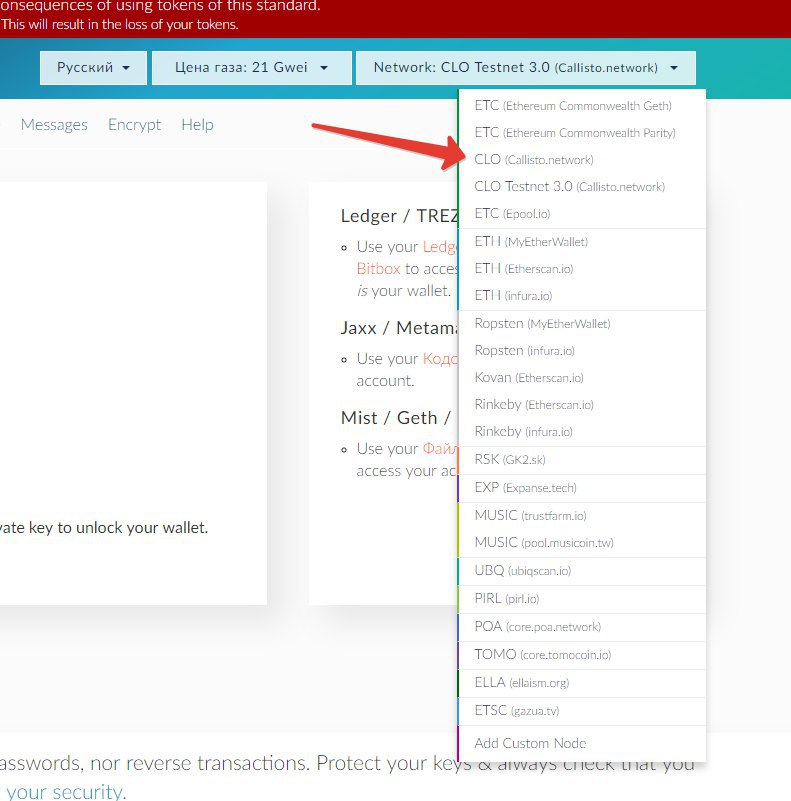Screen dimensions: 791x801
Task: Select ETH (infura.io) network
Action: pos(582,296)
